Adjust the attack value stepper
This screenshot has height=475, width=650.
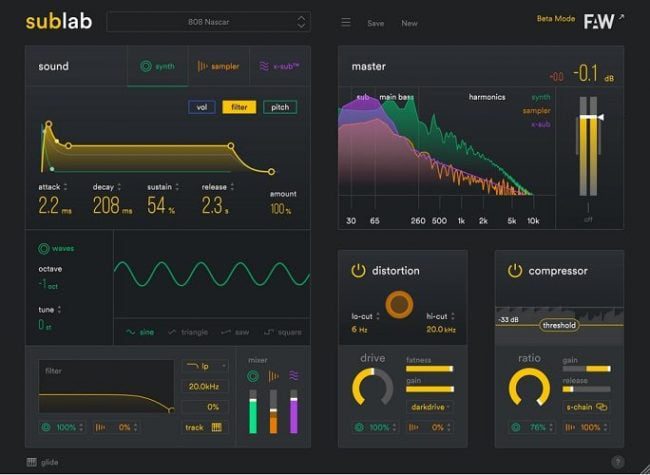(65, 187)
